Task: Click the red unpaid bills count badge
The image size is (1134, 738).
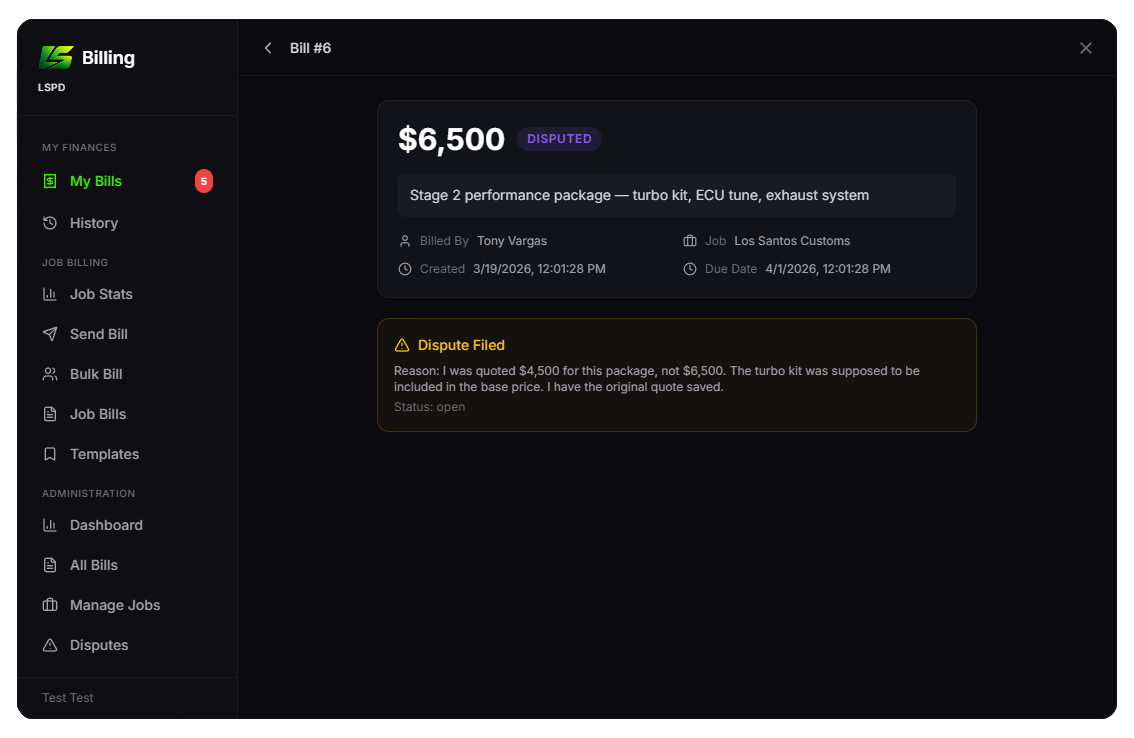Action: [x=204, y=181]
